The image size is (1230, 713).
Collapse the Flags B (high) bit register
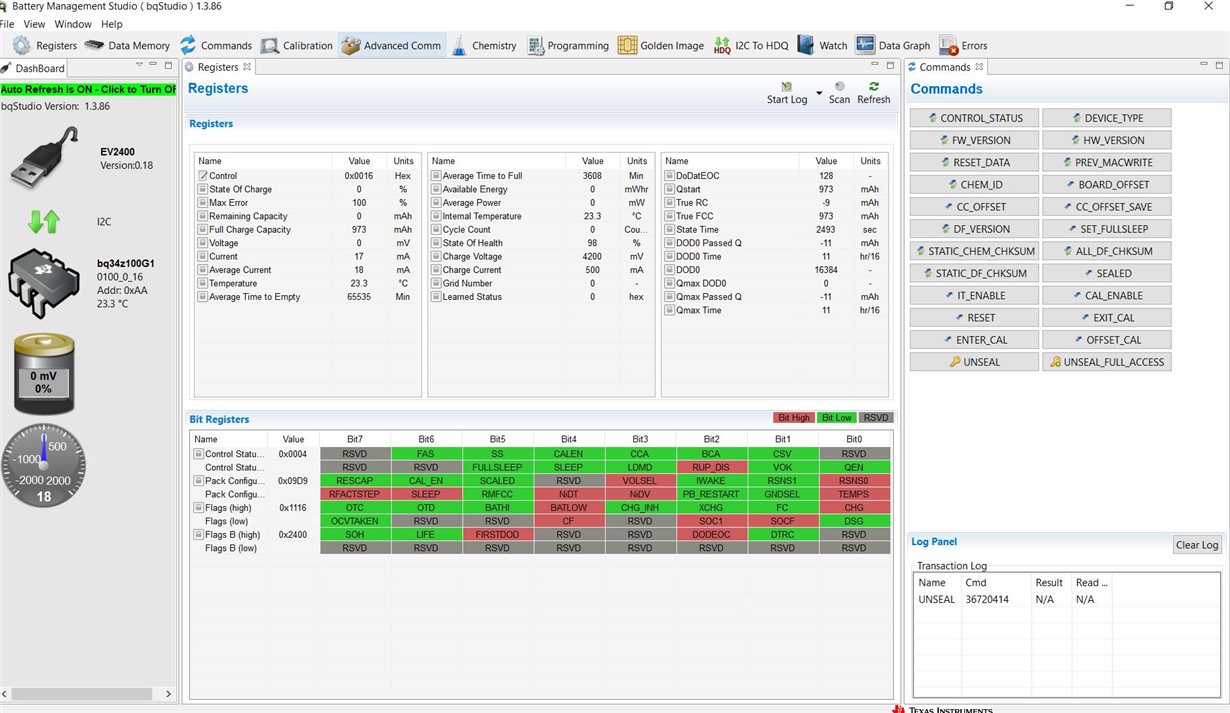(x=198, y=535)
